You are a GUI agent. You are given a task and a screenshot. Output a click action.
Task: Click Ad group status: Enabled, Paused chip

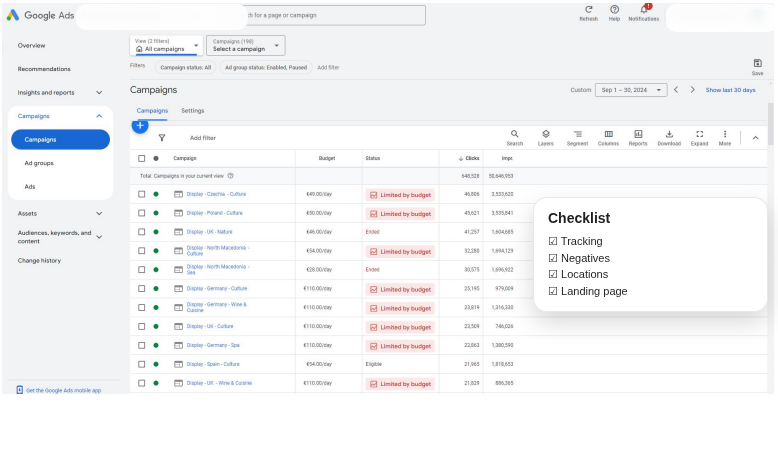point(266,67)
